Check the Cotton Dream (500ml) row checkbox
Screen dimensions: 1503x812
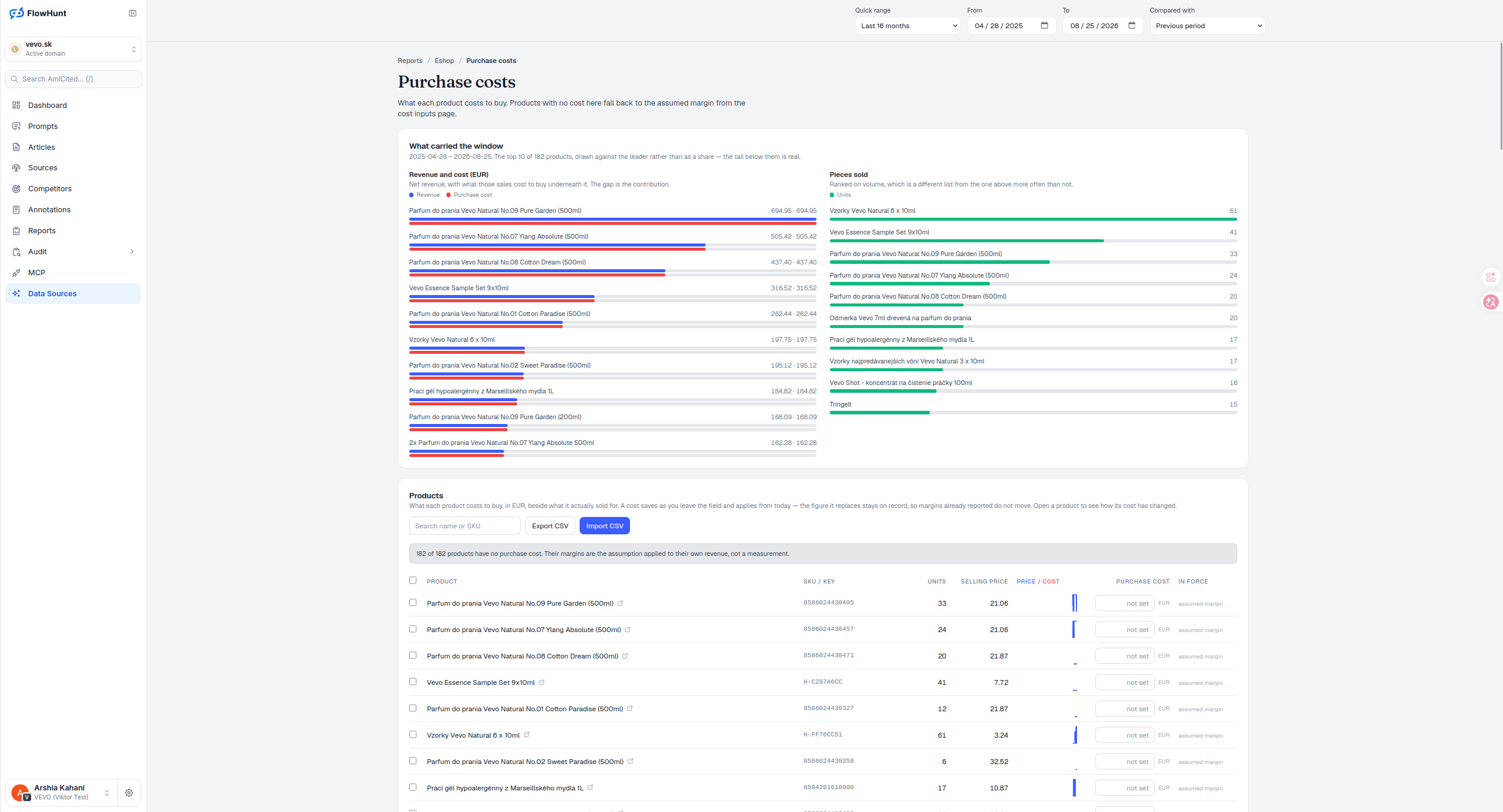pos(413,655)
